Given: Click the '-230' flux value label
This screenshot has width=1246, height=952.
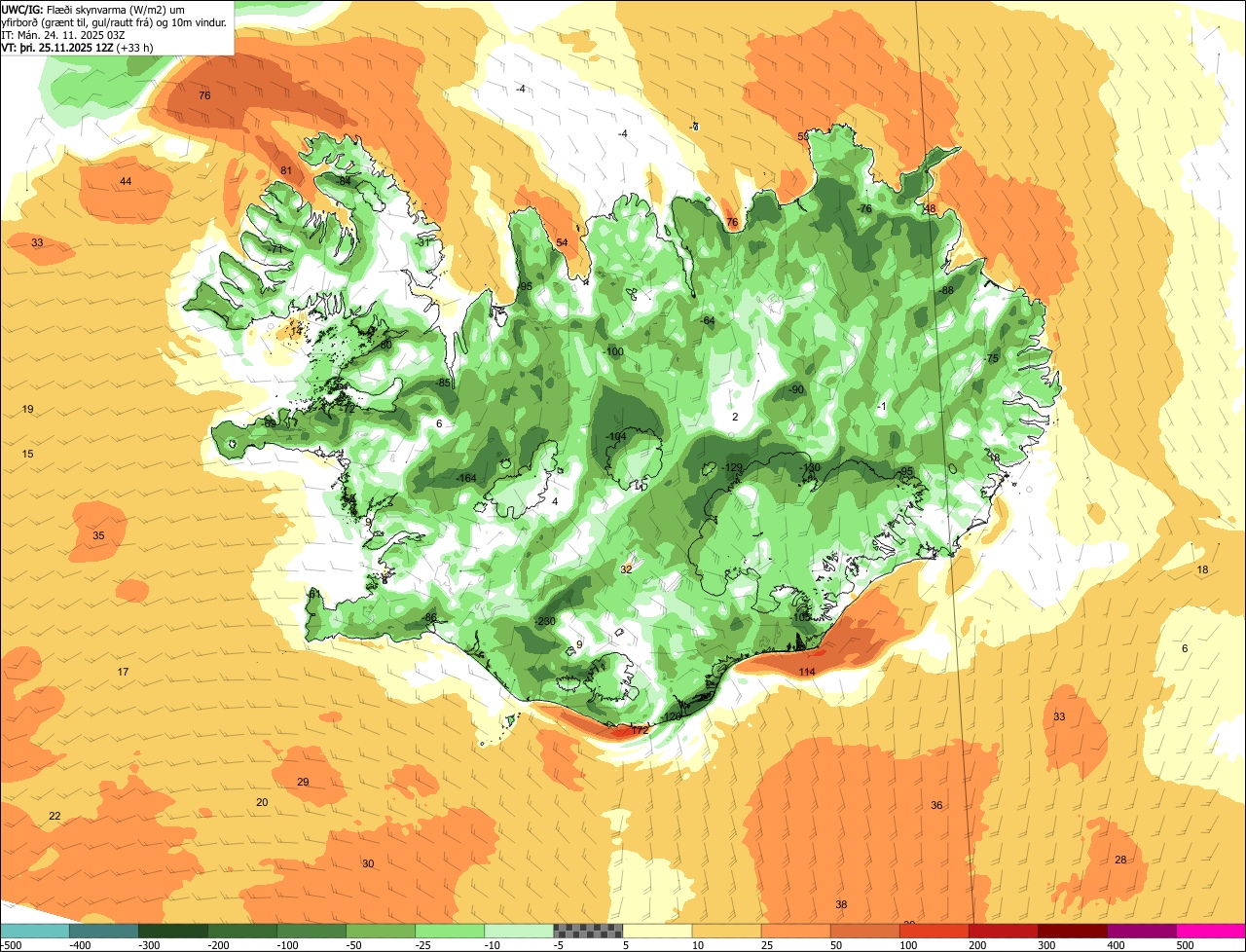Looking at the screenshot, I should (545, 622).
